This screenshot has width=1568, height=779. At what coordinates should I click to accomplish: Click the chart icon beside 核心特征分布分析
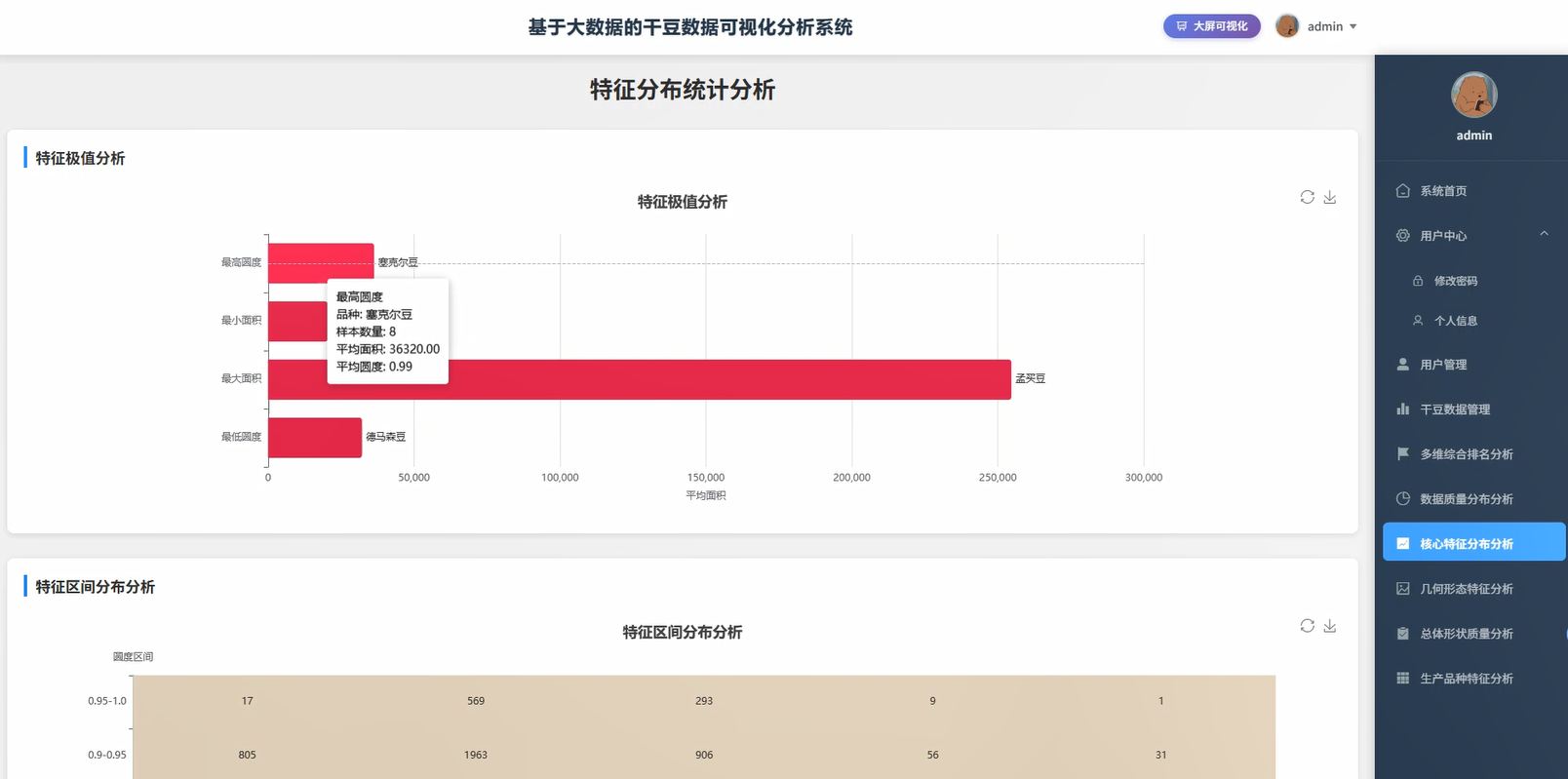click(x=1402, y=544)
